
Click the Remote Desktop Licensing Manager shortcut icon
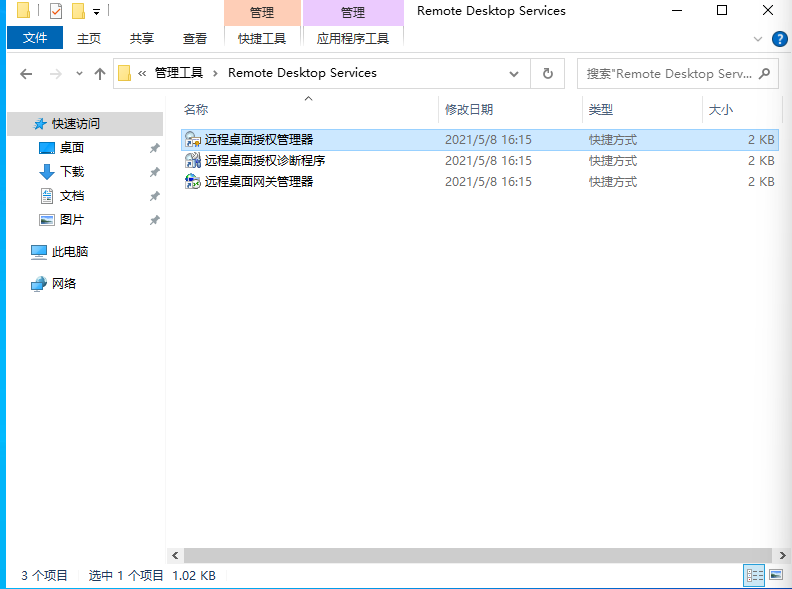click(193, 140)
